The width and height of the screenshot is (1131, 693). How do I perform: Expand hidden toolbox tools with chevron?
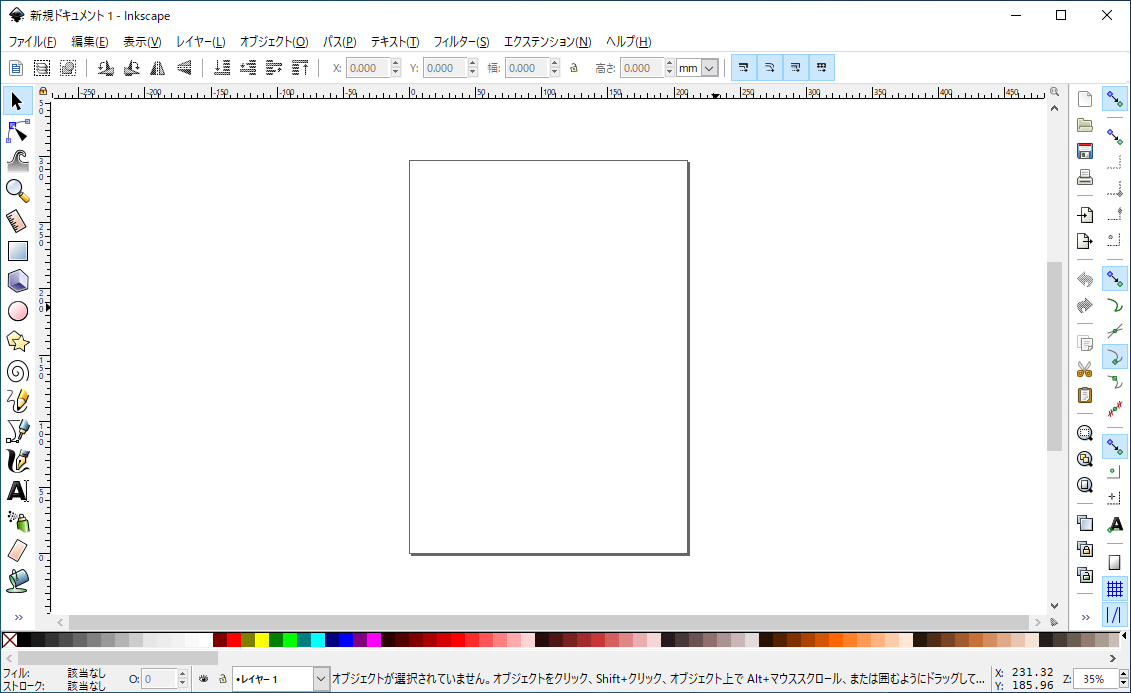coord(17,617)
